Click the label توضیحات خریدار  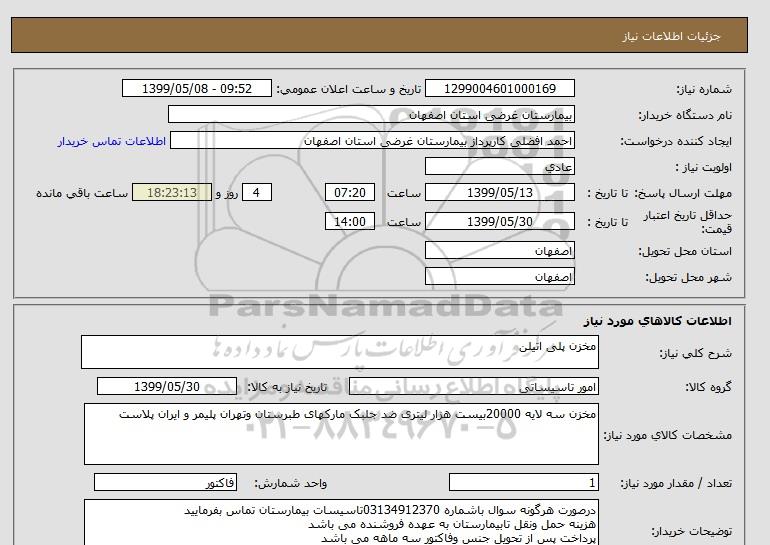pyautogui.click(x=691, y=532)
